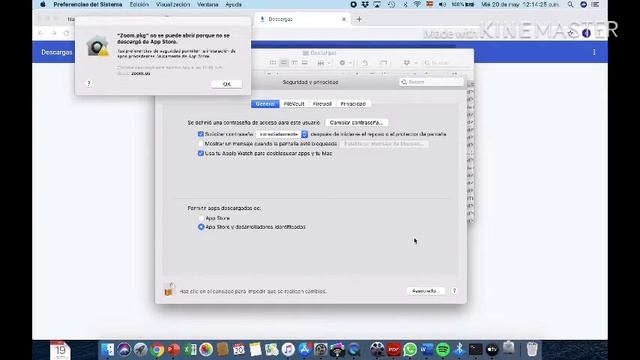Viewport: 640px width, 360px height.
Task: Click the Cambiar contraseña button
Action: pos(356,122)
